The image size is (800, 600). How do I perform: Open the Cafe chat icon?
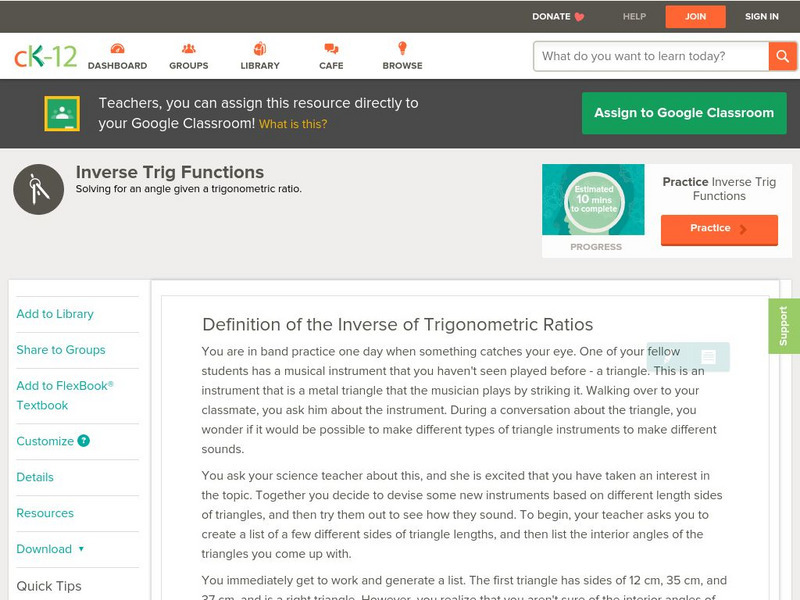(331, 49)
